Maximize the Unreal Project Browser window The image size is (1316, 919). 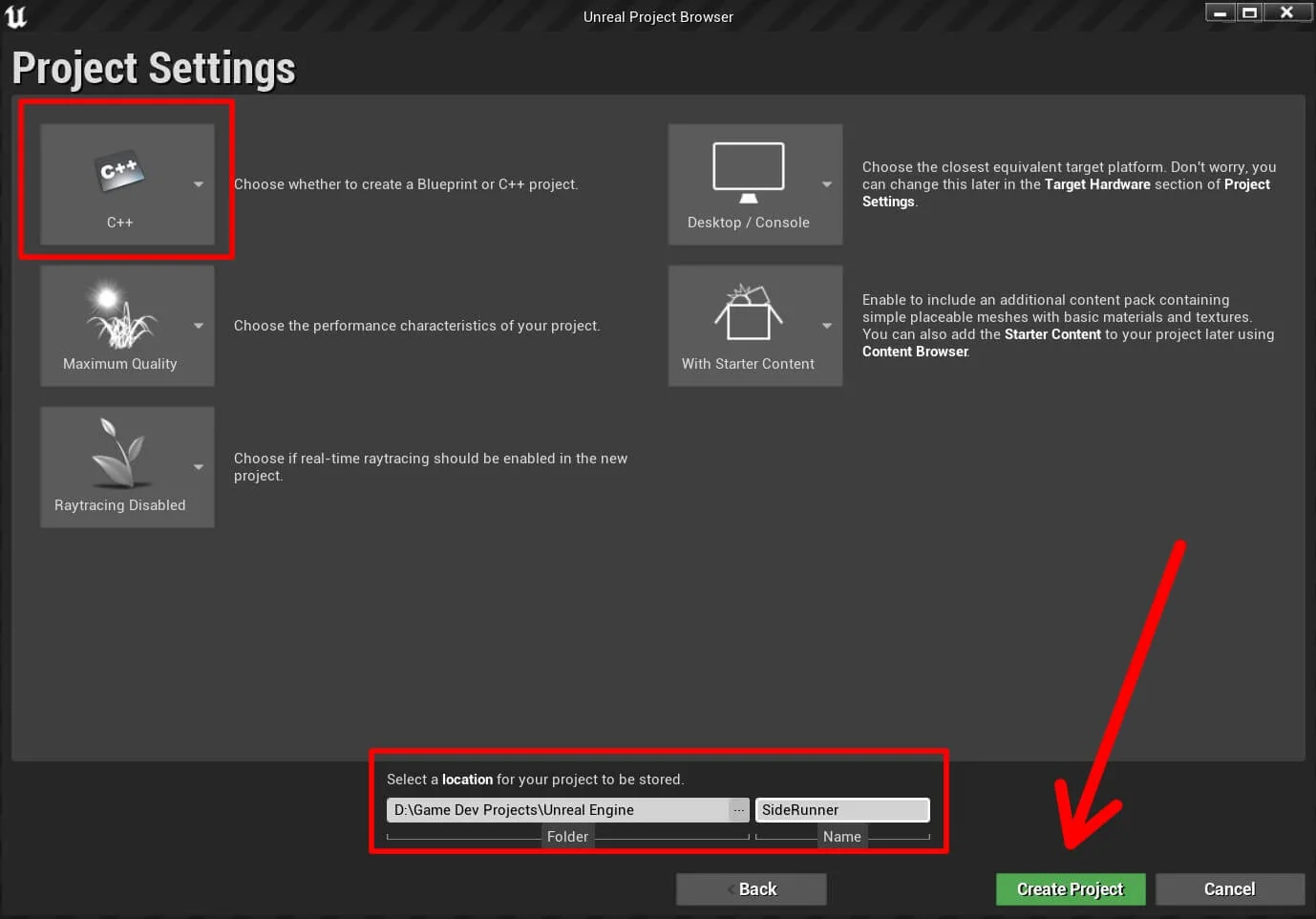[1249, 12]
